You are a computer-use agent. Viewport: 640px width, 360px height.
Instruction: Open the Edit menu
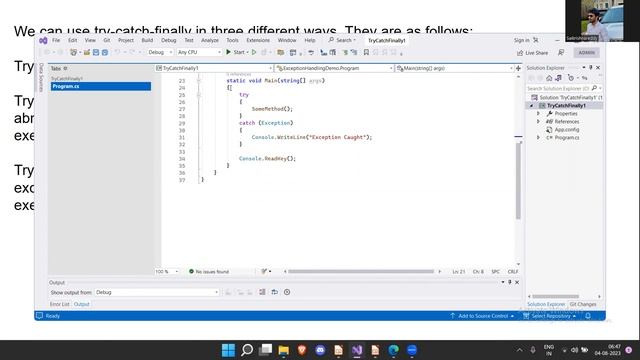coord(73,40)
